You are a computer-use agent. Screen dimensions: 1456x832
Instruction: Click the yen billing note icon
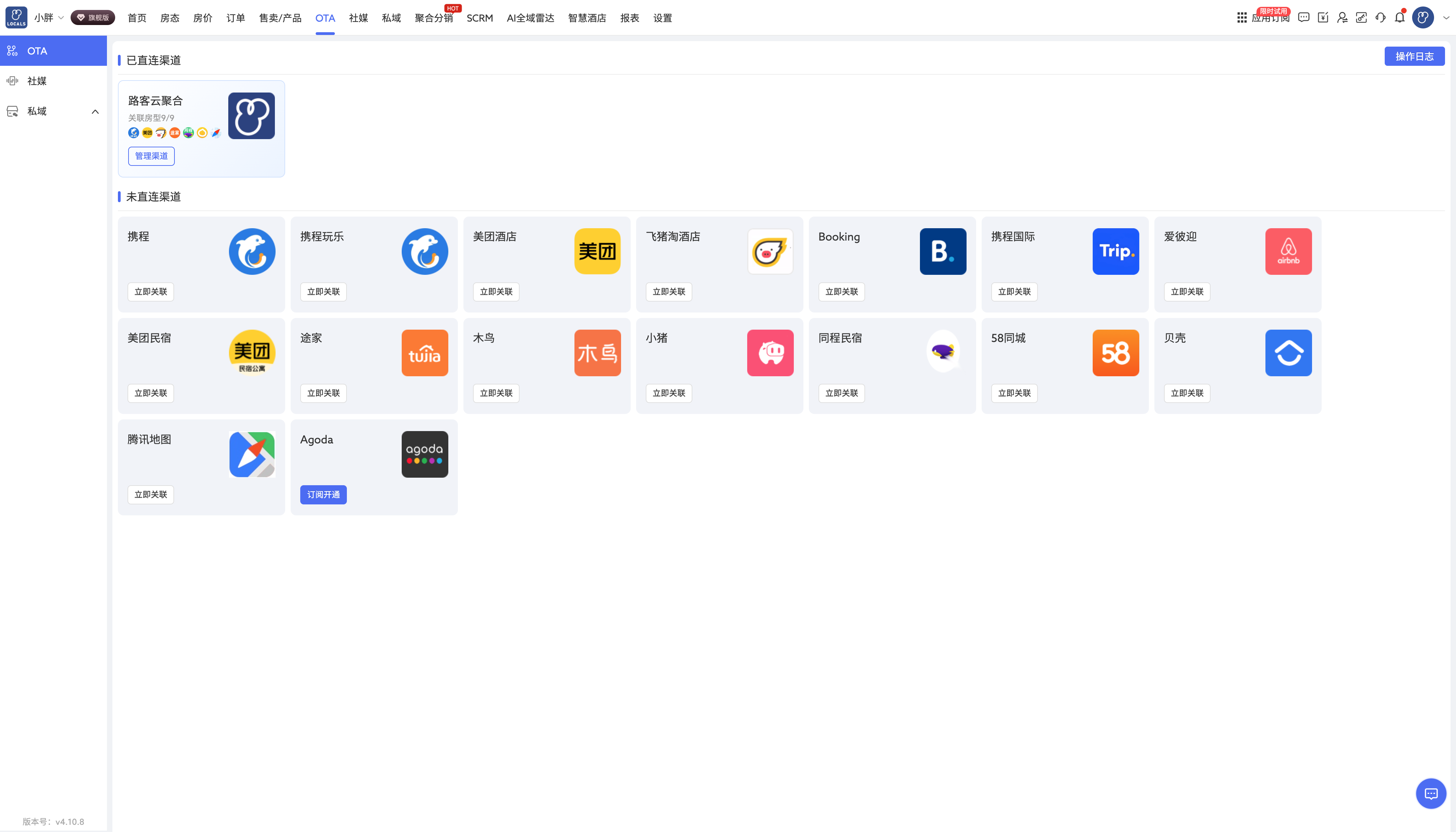tap(1323, 18)
